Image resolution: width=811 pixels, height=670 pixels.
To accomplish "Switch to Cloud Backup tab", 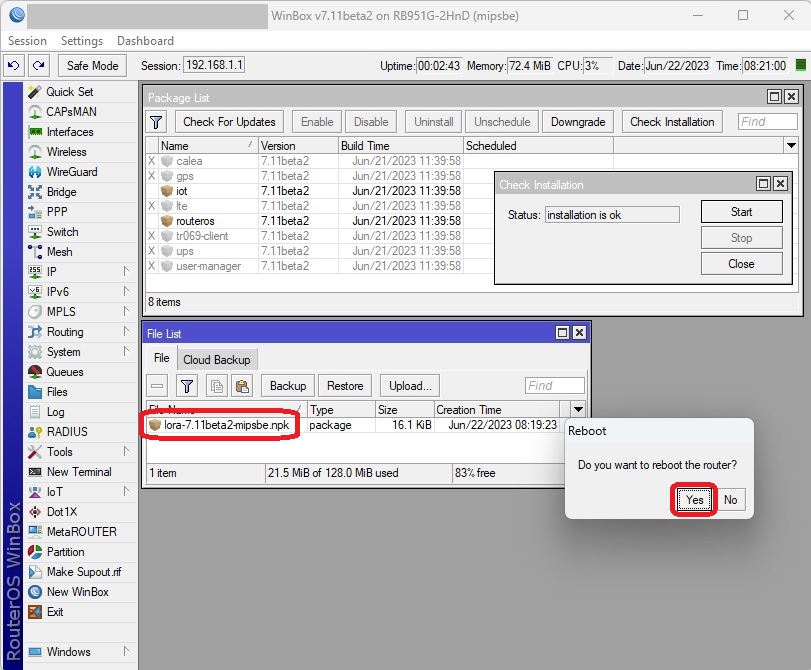I will [217, 360].
